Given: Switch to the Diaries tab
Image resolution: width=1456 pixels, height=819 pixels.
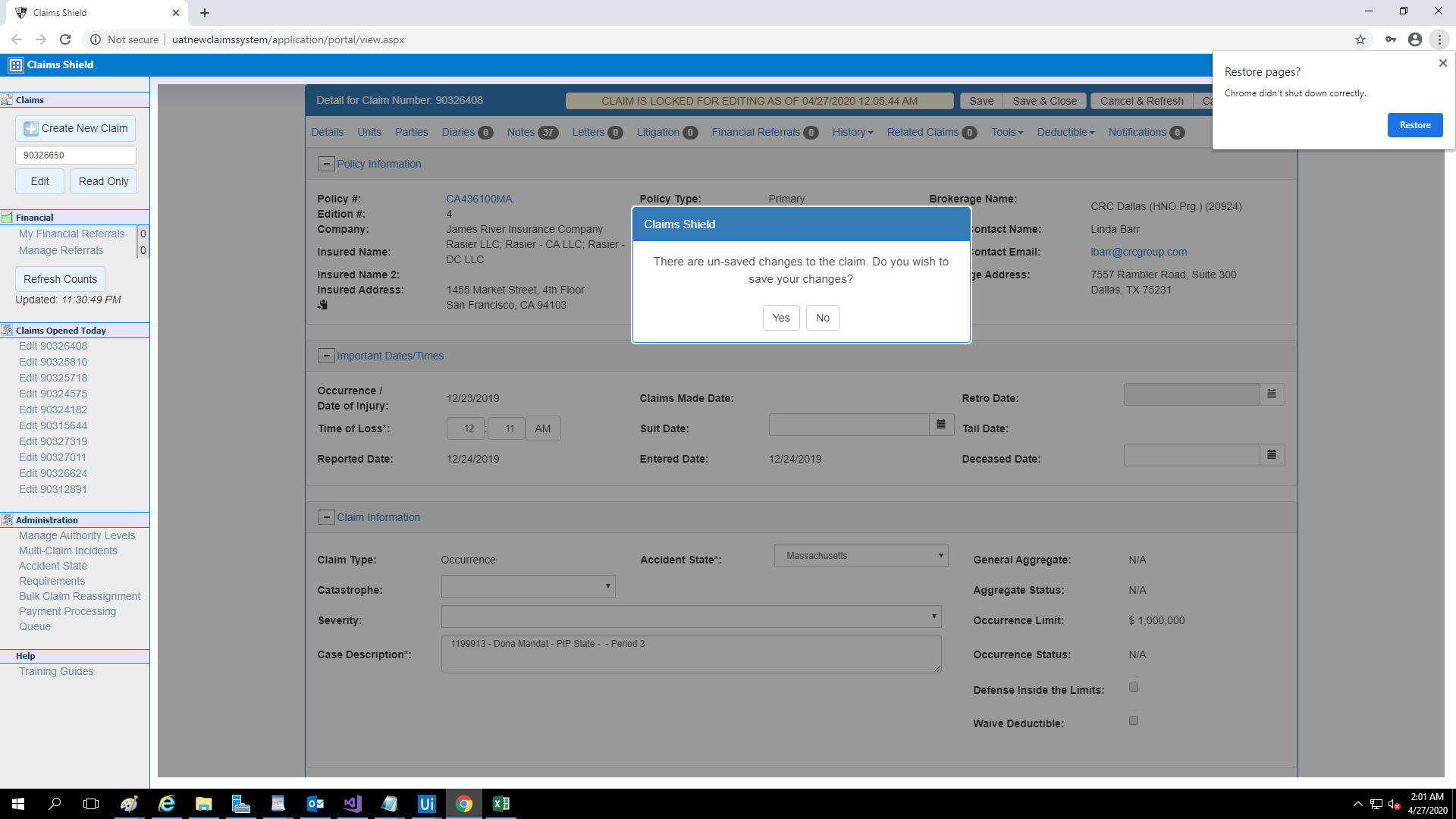Looking at the screenshot, I should (467, 132).
